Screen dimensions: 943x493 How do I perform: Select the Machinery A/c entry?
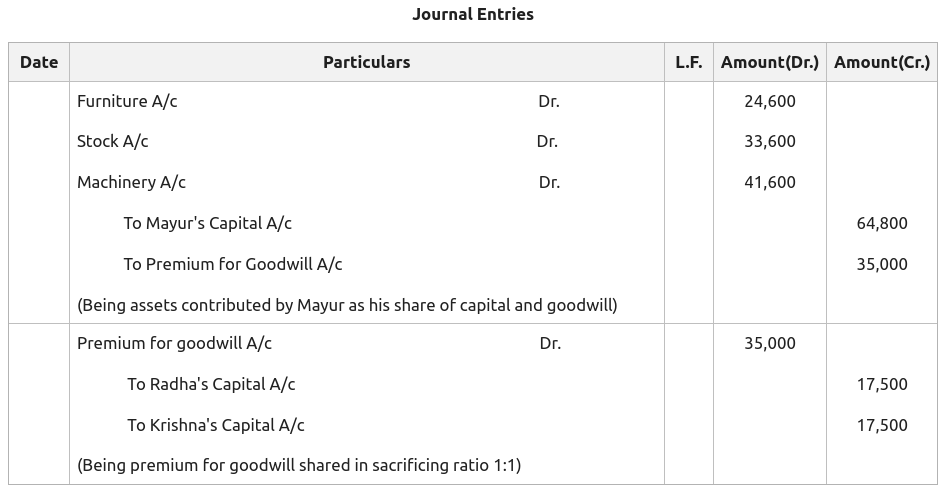131,182
